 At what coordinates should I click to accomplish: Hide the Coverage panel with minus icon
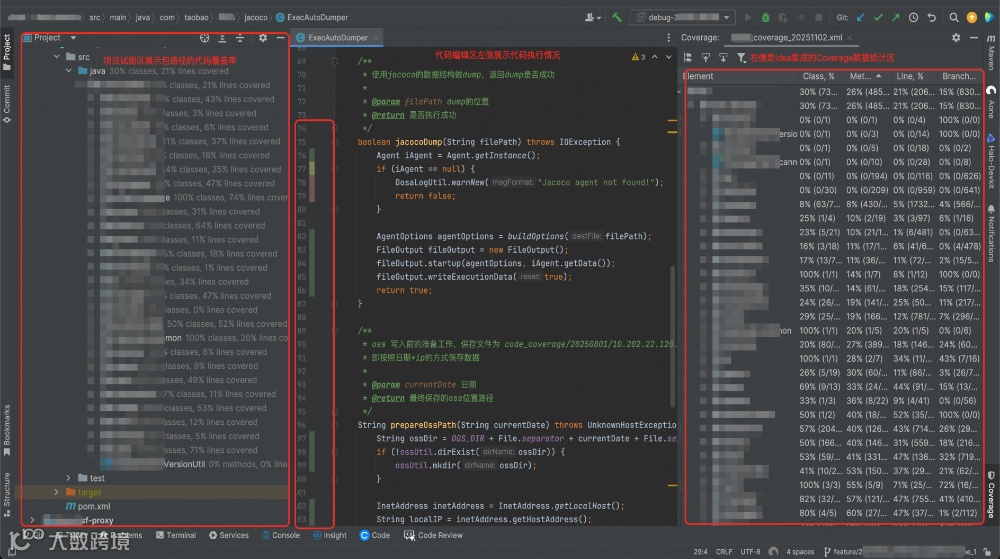(973, 38)
